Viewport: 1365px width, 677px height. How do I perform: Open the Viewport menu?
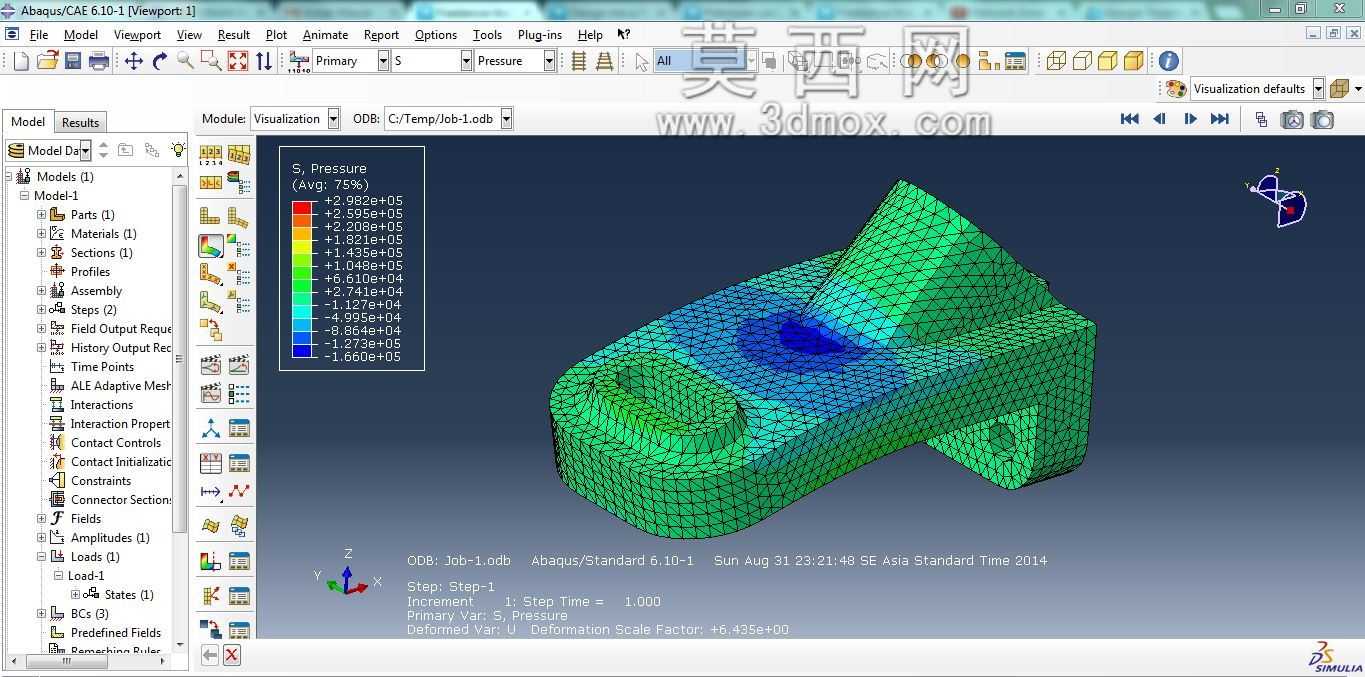tap(137, 35)
